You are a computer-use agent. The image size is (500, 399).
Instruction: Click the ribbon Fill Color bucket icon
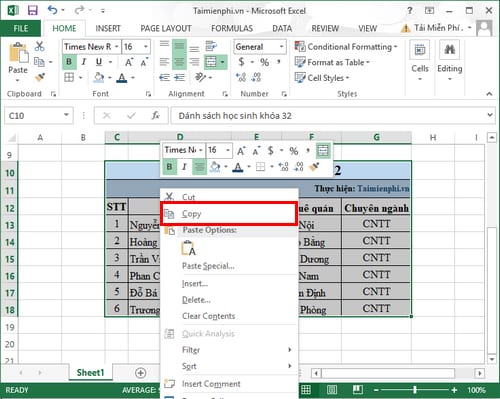pyautogui.click(x=99, y=77)
